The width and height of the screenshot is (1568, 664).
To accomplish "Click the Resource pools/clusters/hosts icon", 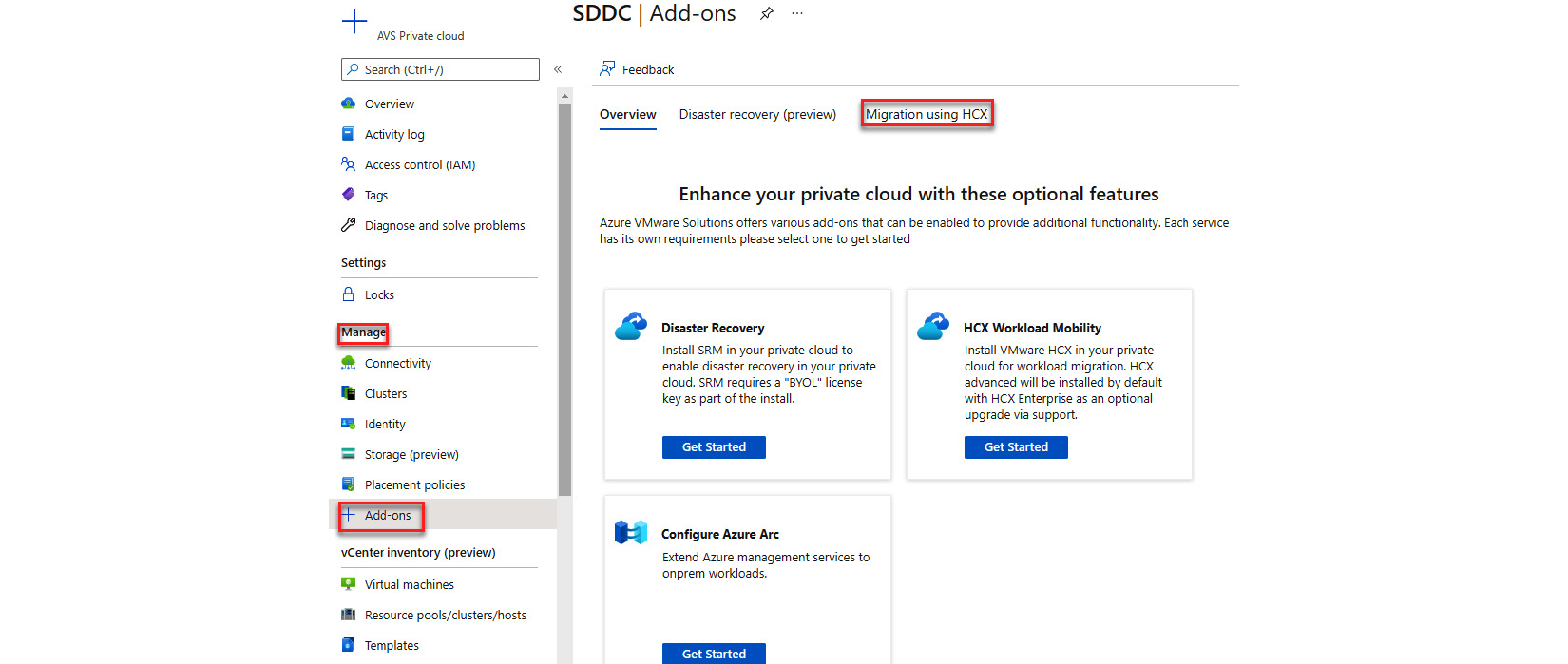I will [349, 615].
